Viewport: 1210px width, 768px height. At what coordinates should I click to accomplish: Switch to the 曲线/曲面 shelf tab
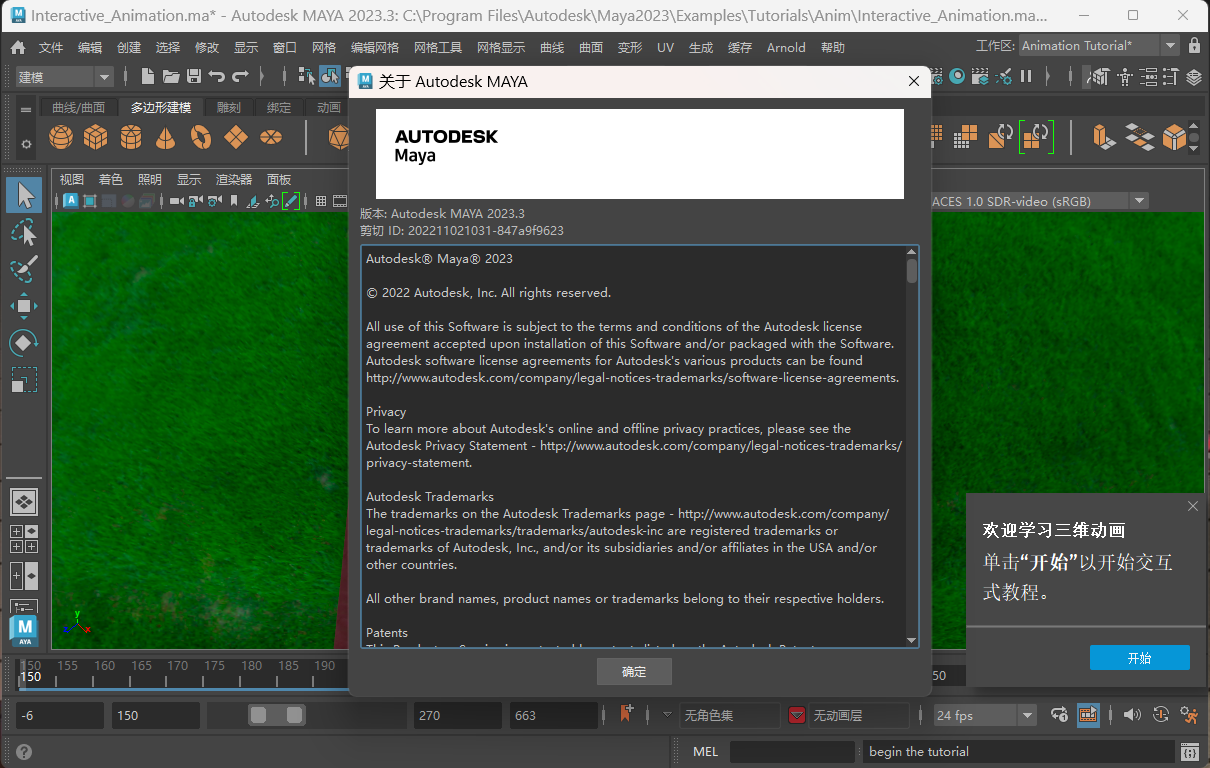pyautogui.click(x=78, y=108)
